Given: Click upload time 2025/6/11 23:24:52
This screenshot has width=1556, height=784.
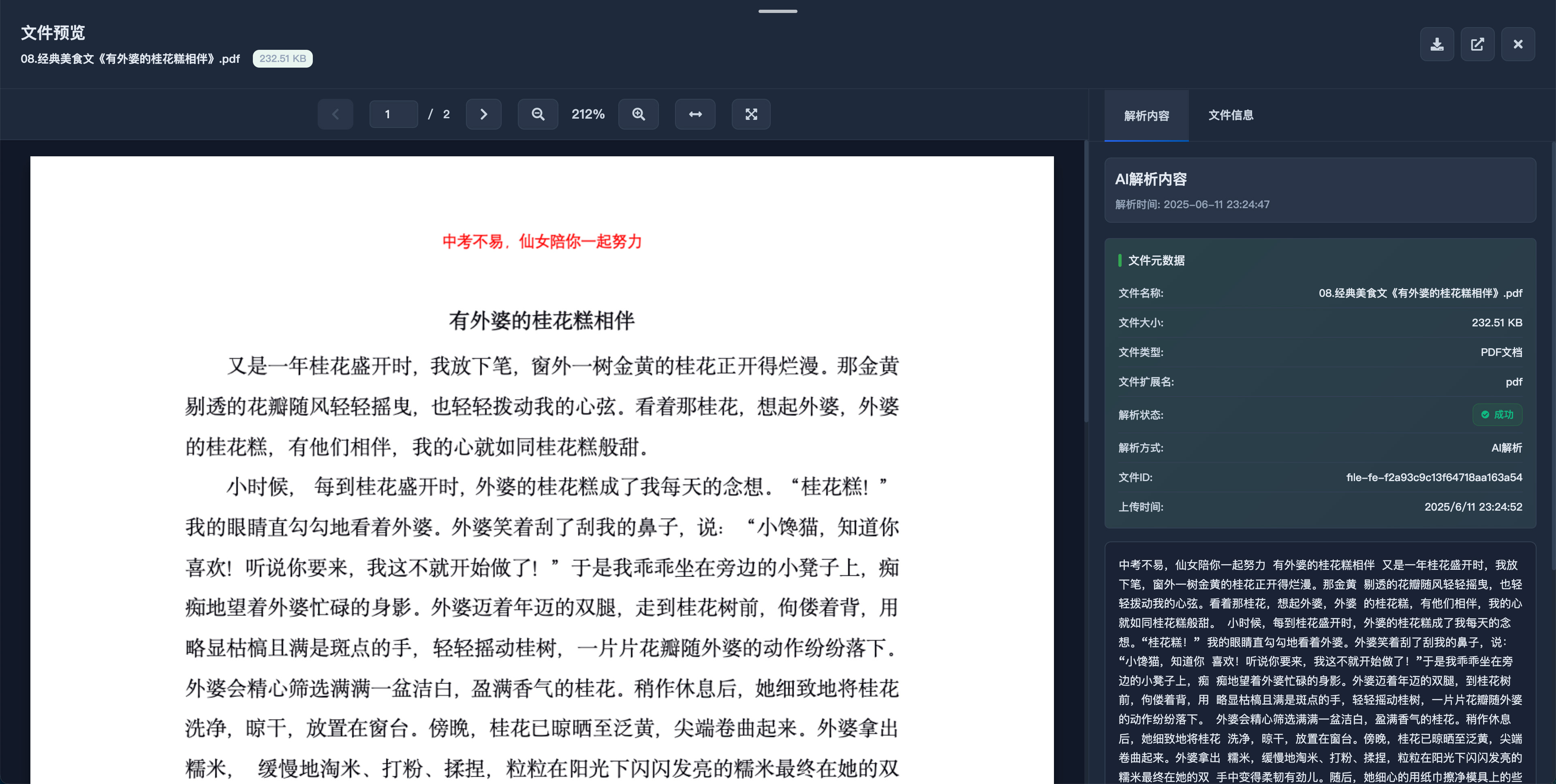Looking at the screenshot, I should (x=1473, y=507).
